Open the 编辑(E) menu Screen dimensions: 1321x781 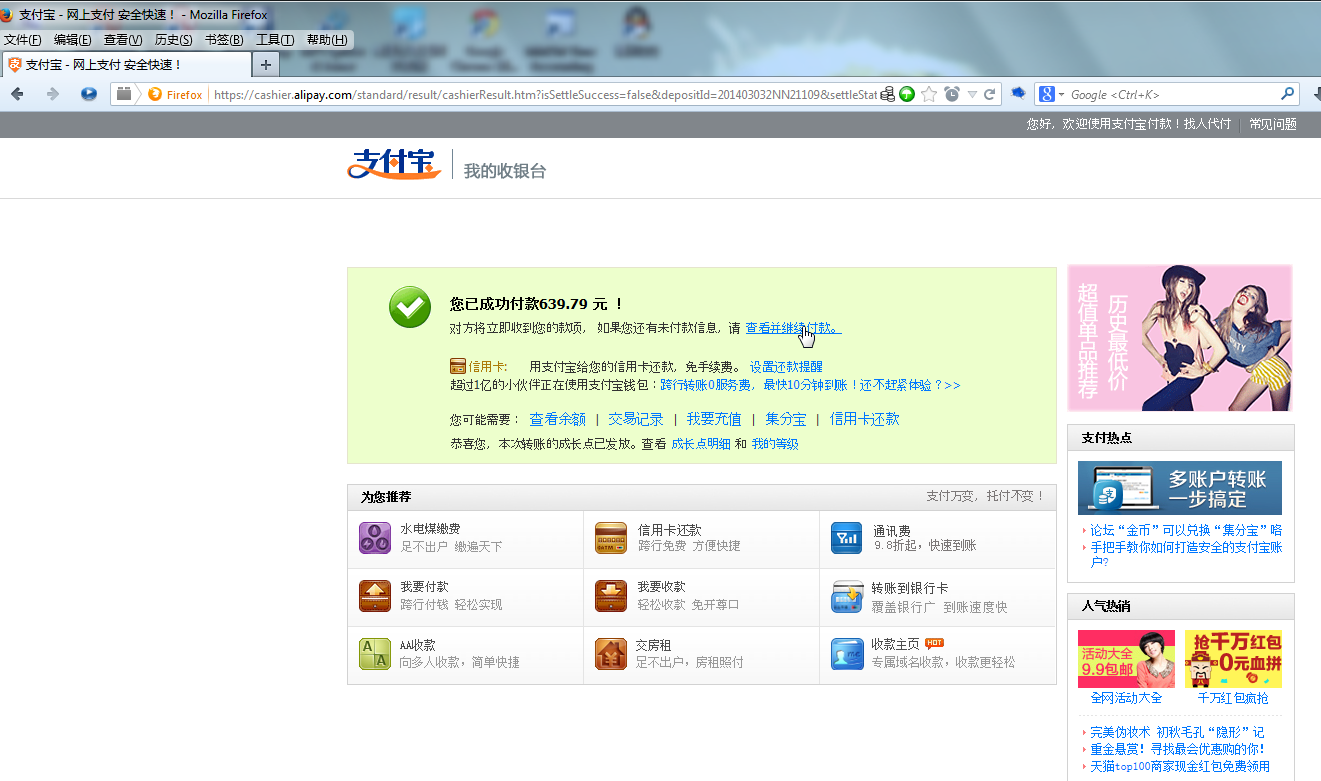pyautogui.click(x=73, y=40)
